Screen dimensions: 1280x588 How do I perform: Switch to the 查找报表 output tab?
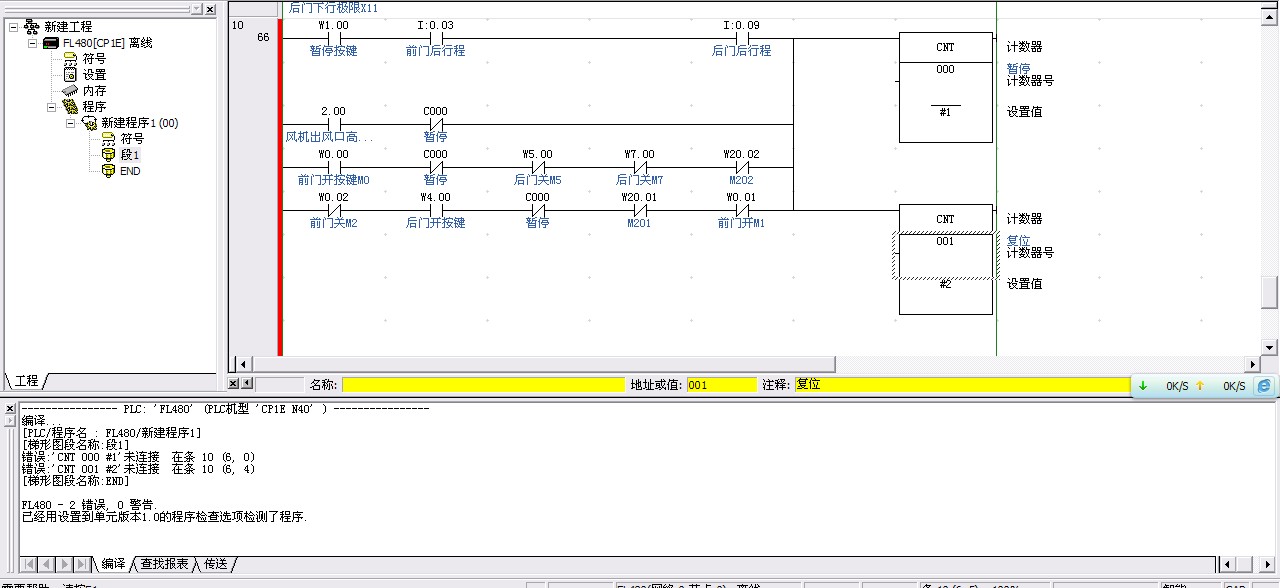(164, 564)
